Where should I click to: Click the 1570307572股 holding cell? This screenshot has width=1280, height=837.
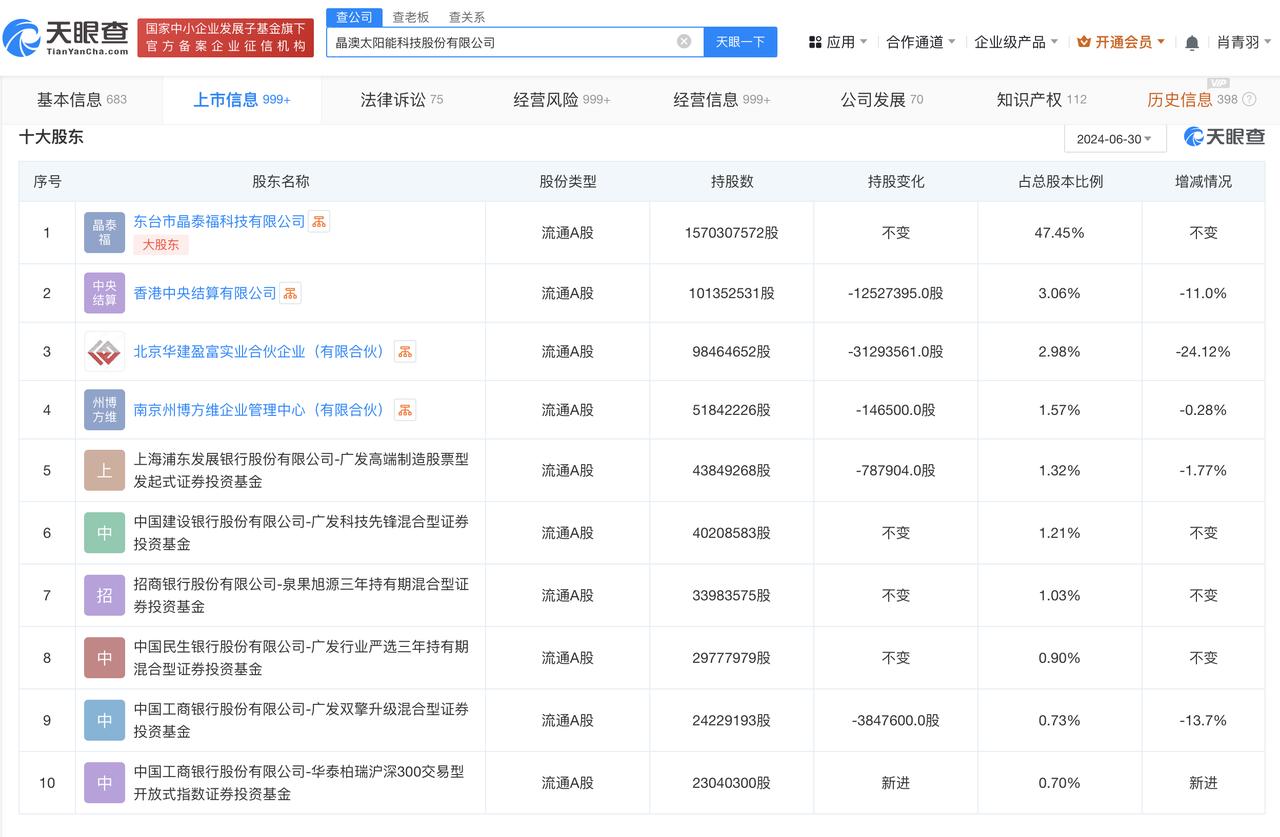coord(731,233)
